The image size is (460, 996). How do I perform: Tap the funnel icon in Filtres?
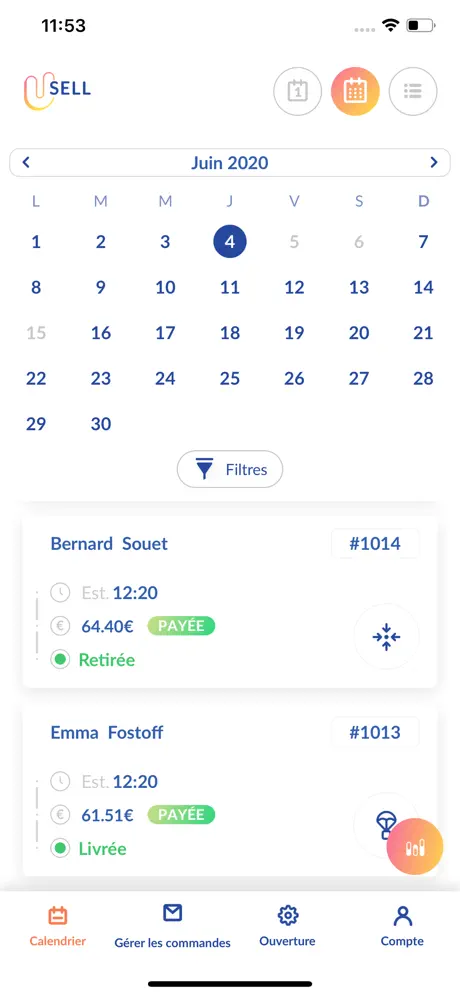205,469
